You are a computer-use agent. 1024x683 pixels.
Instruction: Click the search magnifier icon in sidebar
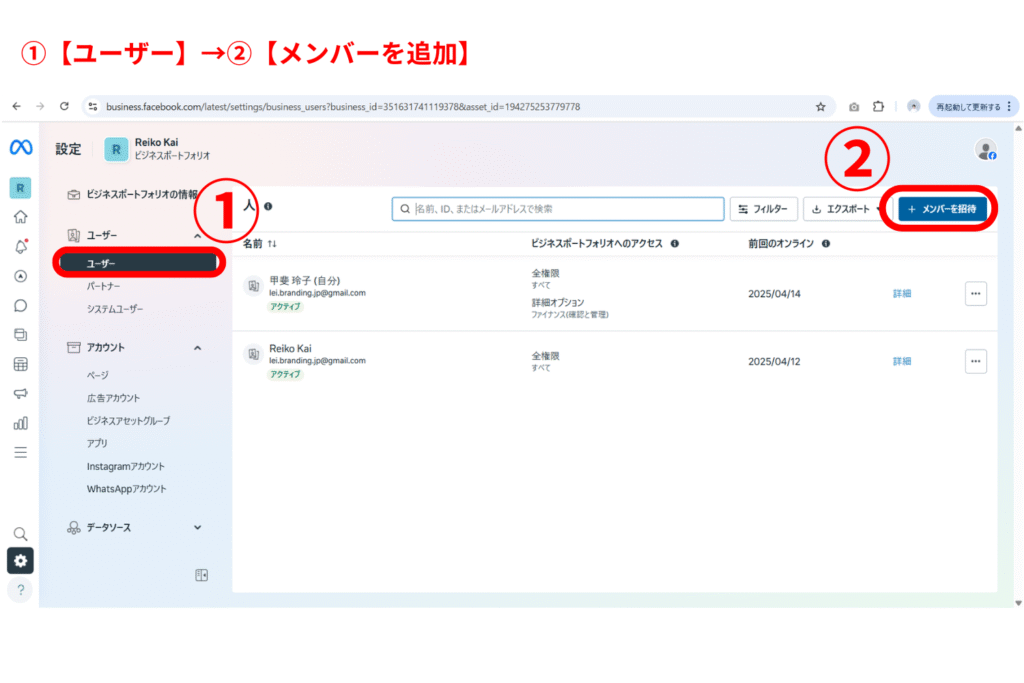(x=20, y=534)
